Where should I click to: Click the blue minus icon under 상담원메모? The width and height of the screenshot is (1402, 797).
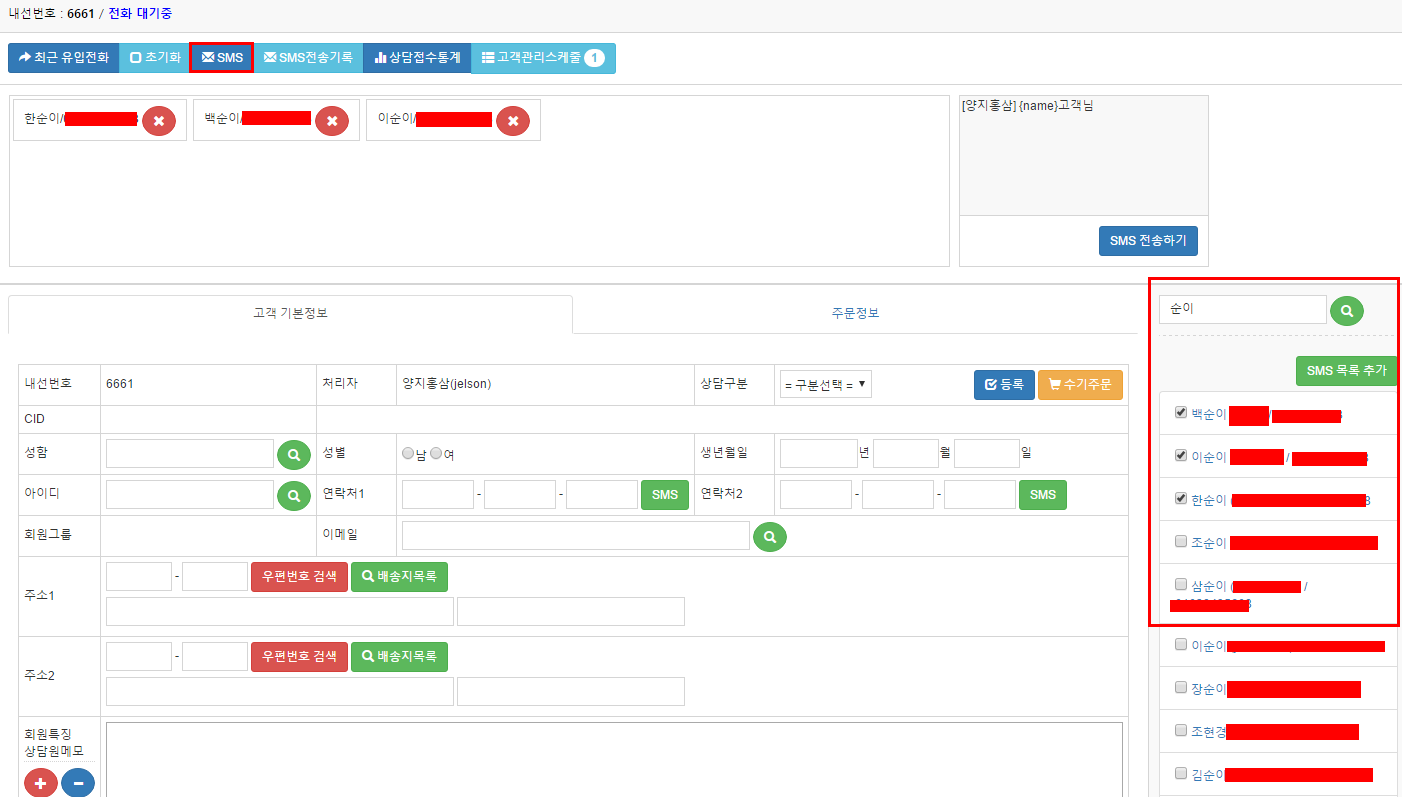78,783
